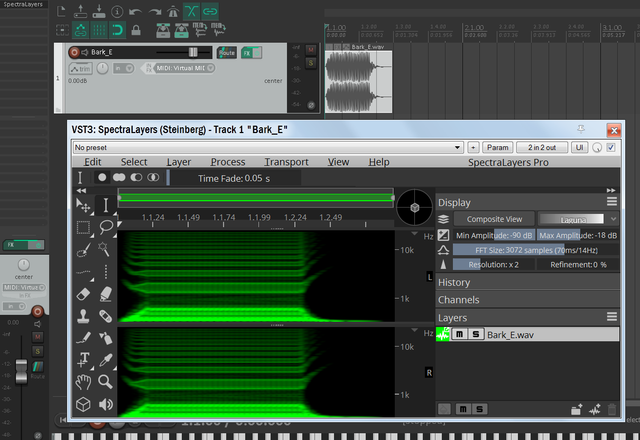640x440 pixels.
Task: Toggle record arm on Bark_E track
Action: click(74, 52)
